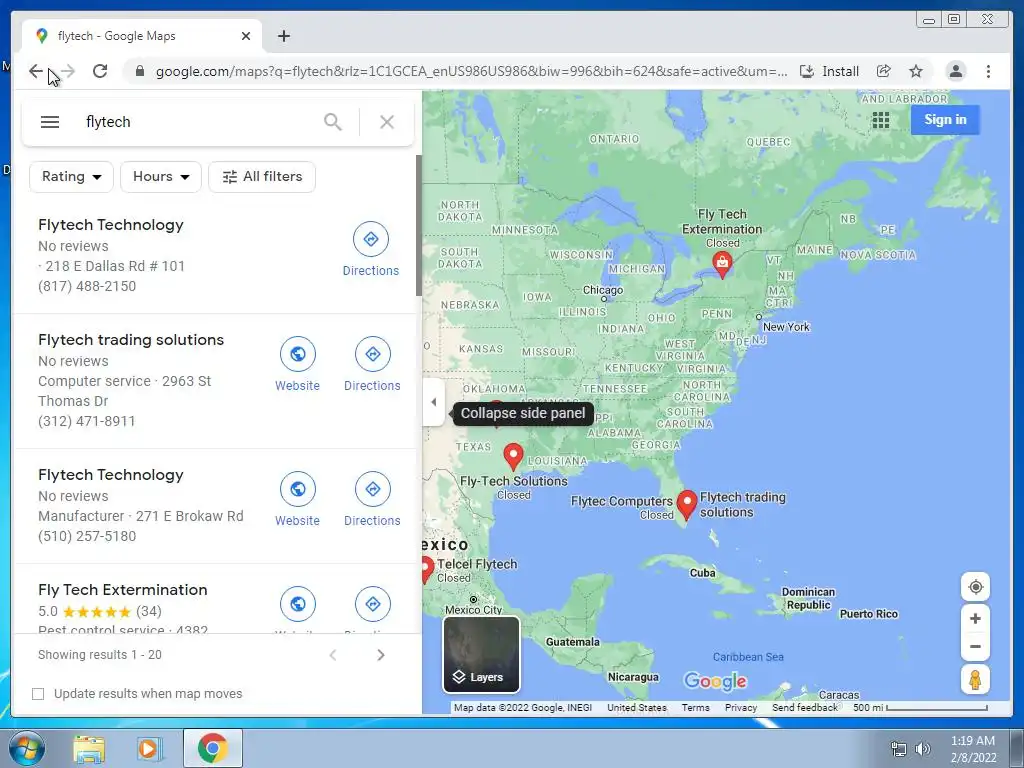Image resolution: width=1024 pixels, height=768 pixels.
Task: Bookmark this page with star
Action: click(916, 71)
